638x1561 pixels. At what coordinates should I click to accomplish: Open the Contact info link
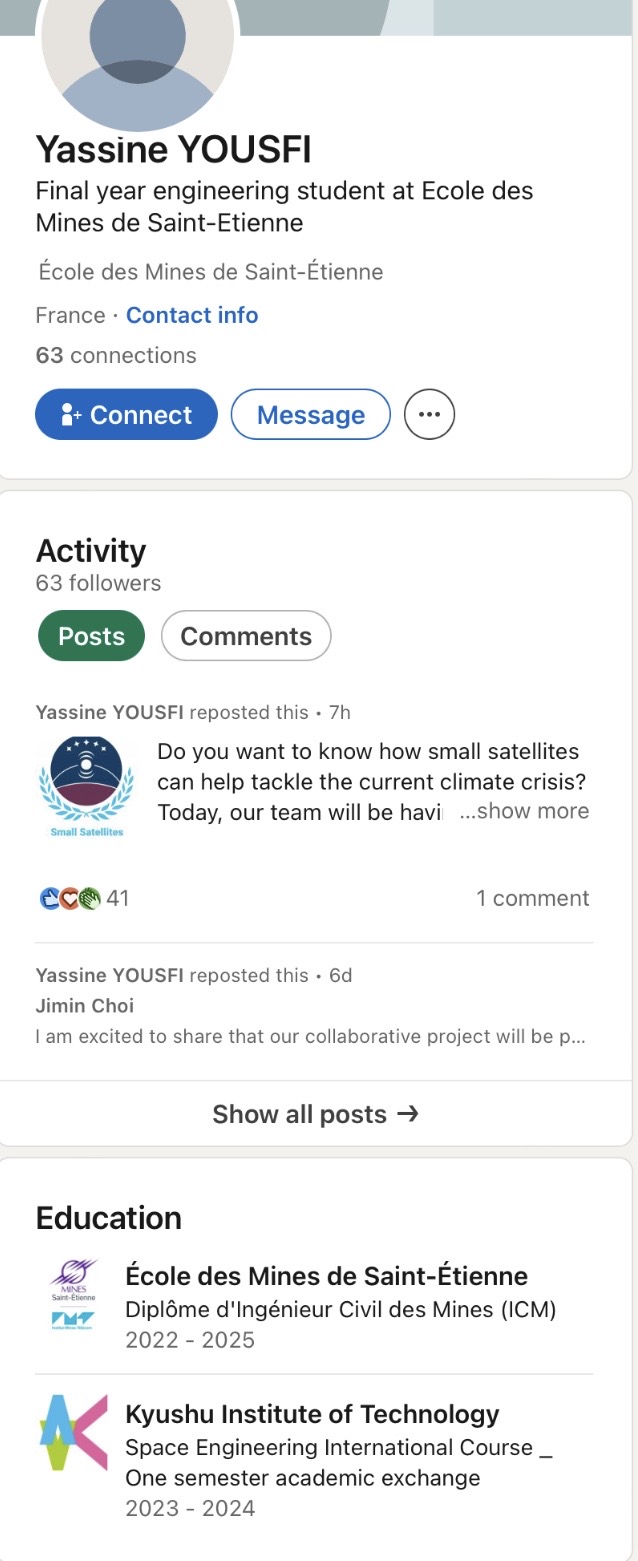pyautogui.click(x=192, y=315)
